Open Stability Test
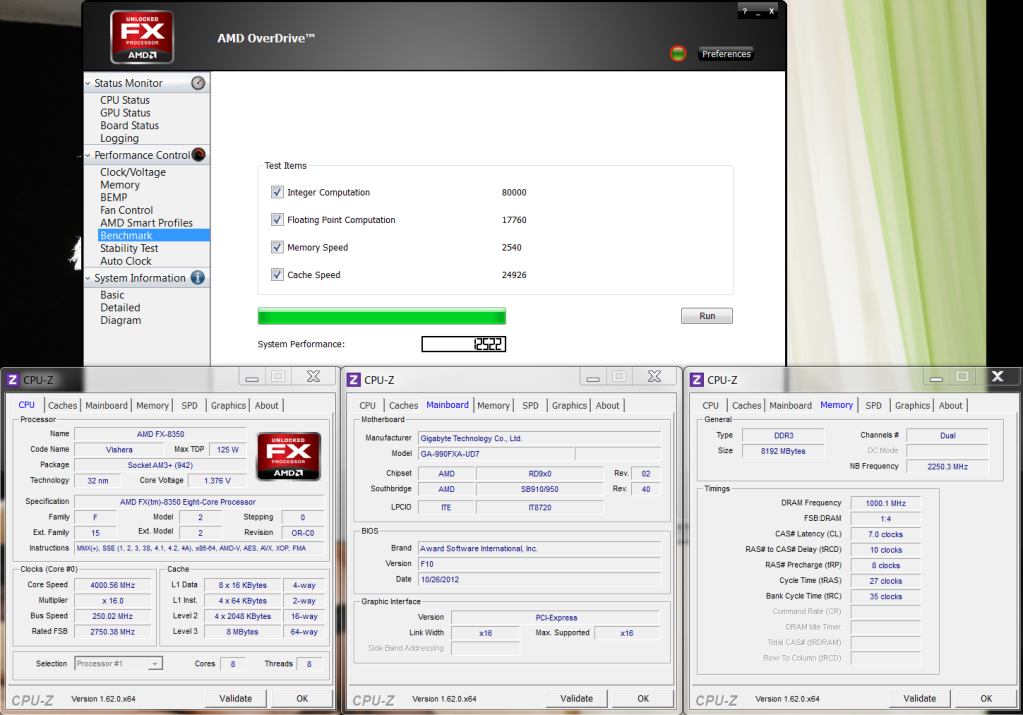Viewport: 1023px width, 715px height. click(x=129, y=248)
